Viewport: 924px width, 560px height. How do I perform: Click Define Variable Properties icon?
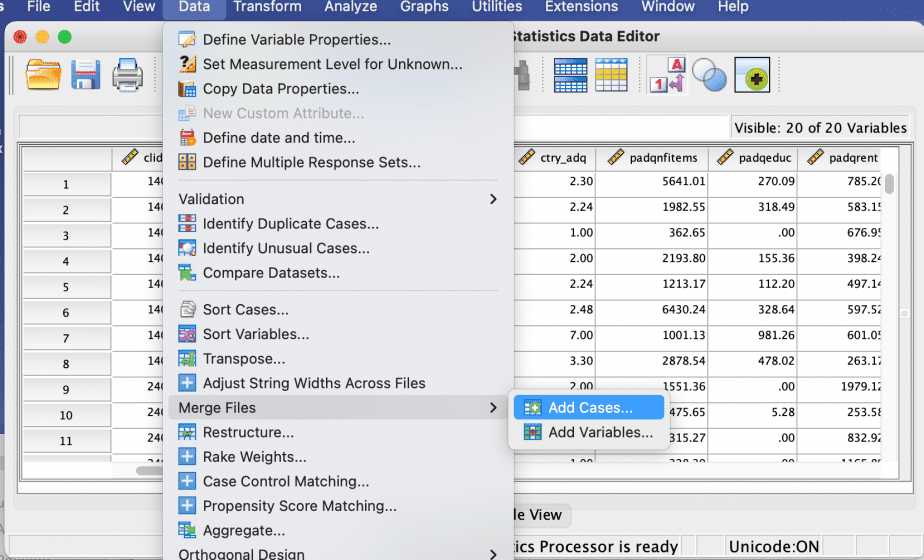coord(187,39)
